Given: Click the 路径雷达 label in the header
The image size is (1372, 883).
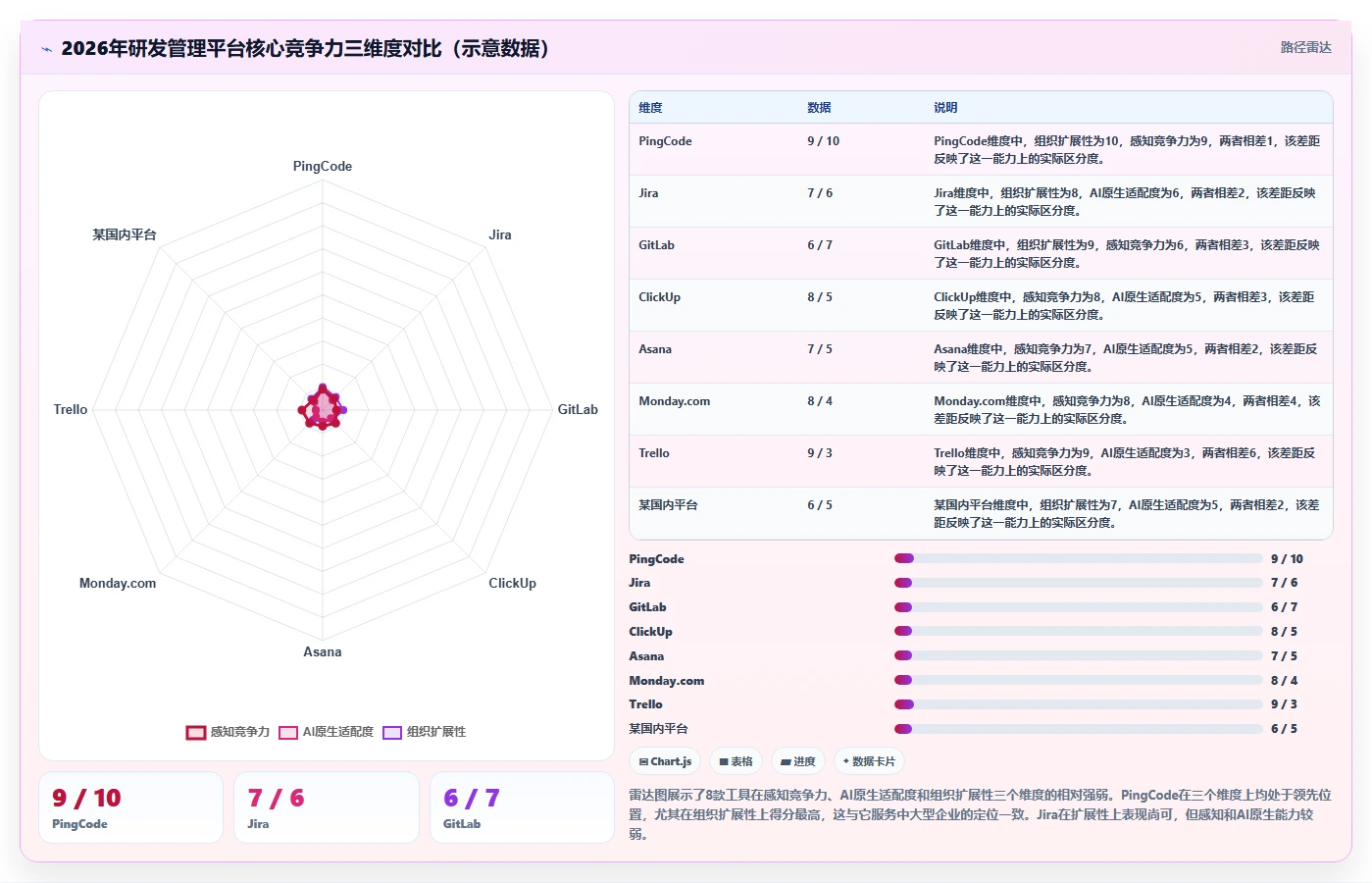Looking at the screenshot, I should pos(1305,47).
